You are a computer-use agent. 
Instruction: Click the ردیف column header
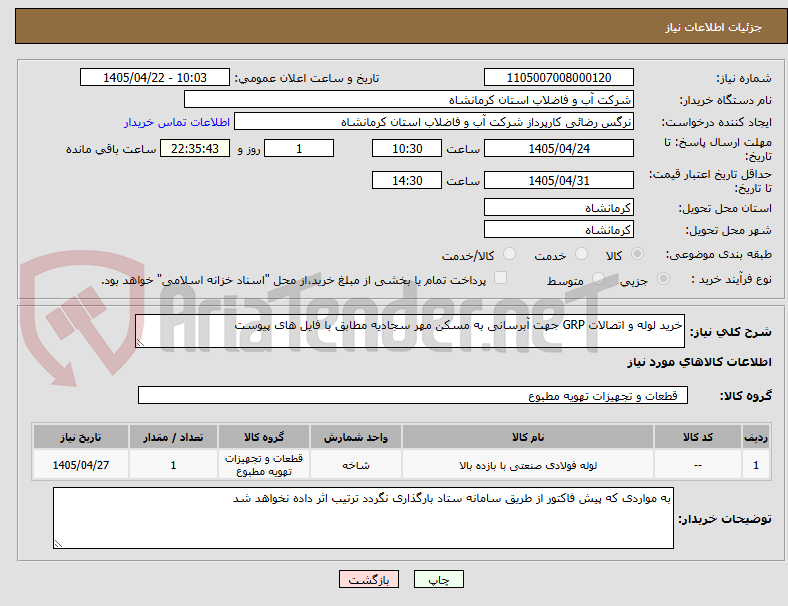click(755, 437)
